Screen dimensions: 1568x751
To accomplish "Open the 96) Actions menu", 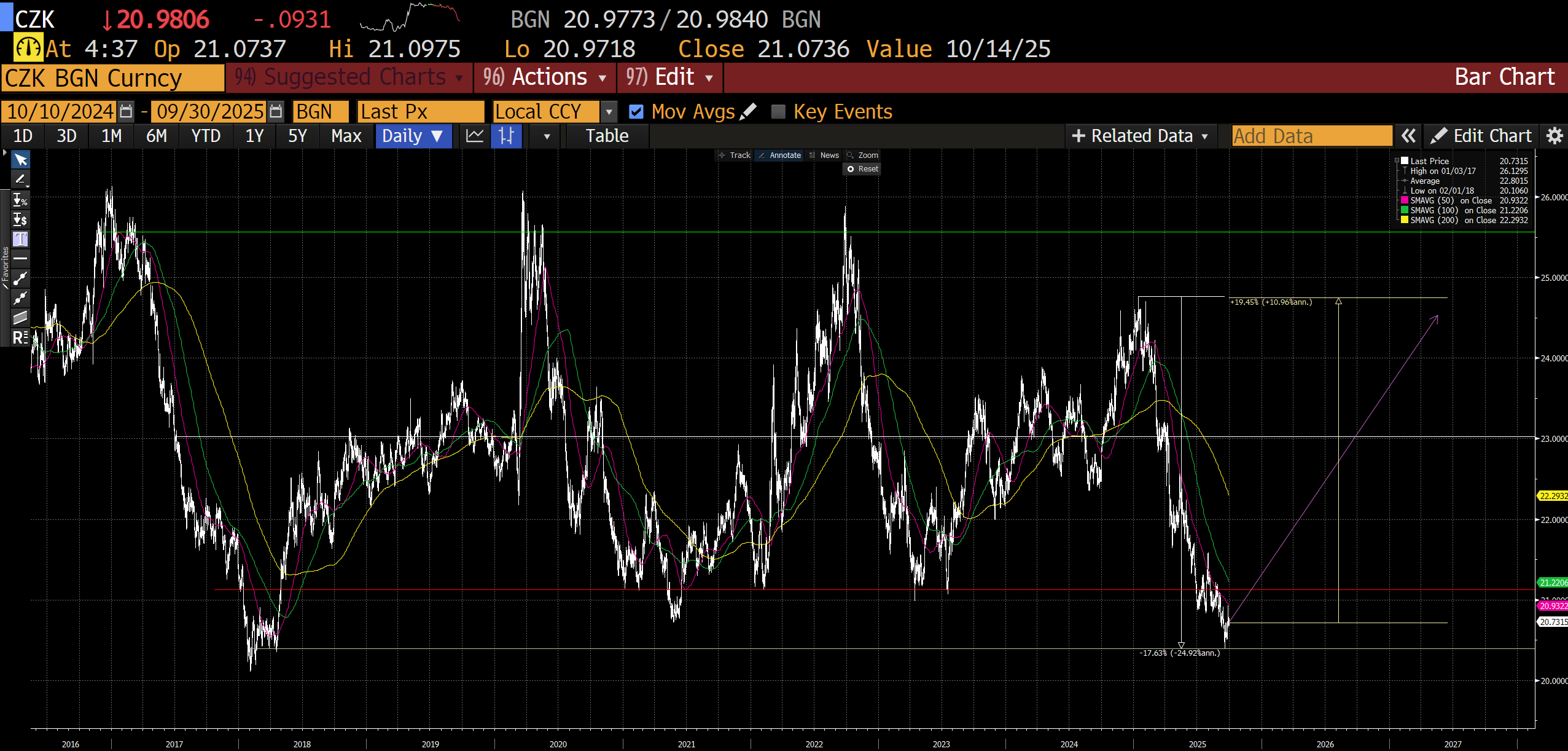I will tap(544, 77).
